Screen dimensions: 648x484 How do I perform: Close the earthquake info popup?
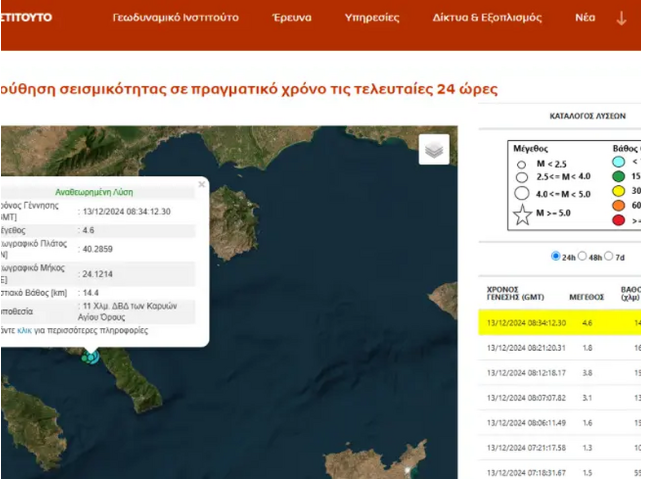click(x=201, y=184)
